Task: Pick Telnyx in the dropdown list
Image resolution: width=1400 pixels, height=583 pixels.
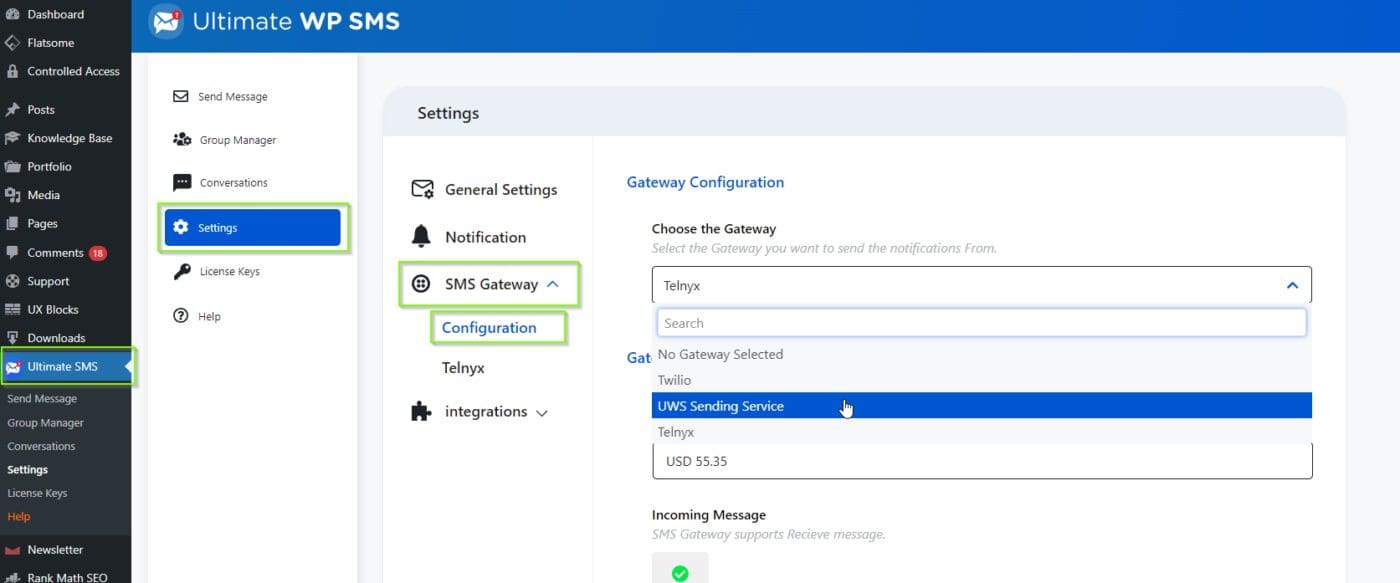Action: (982, 432)
